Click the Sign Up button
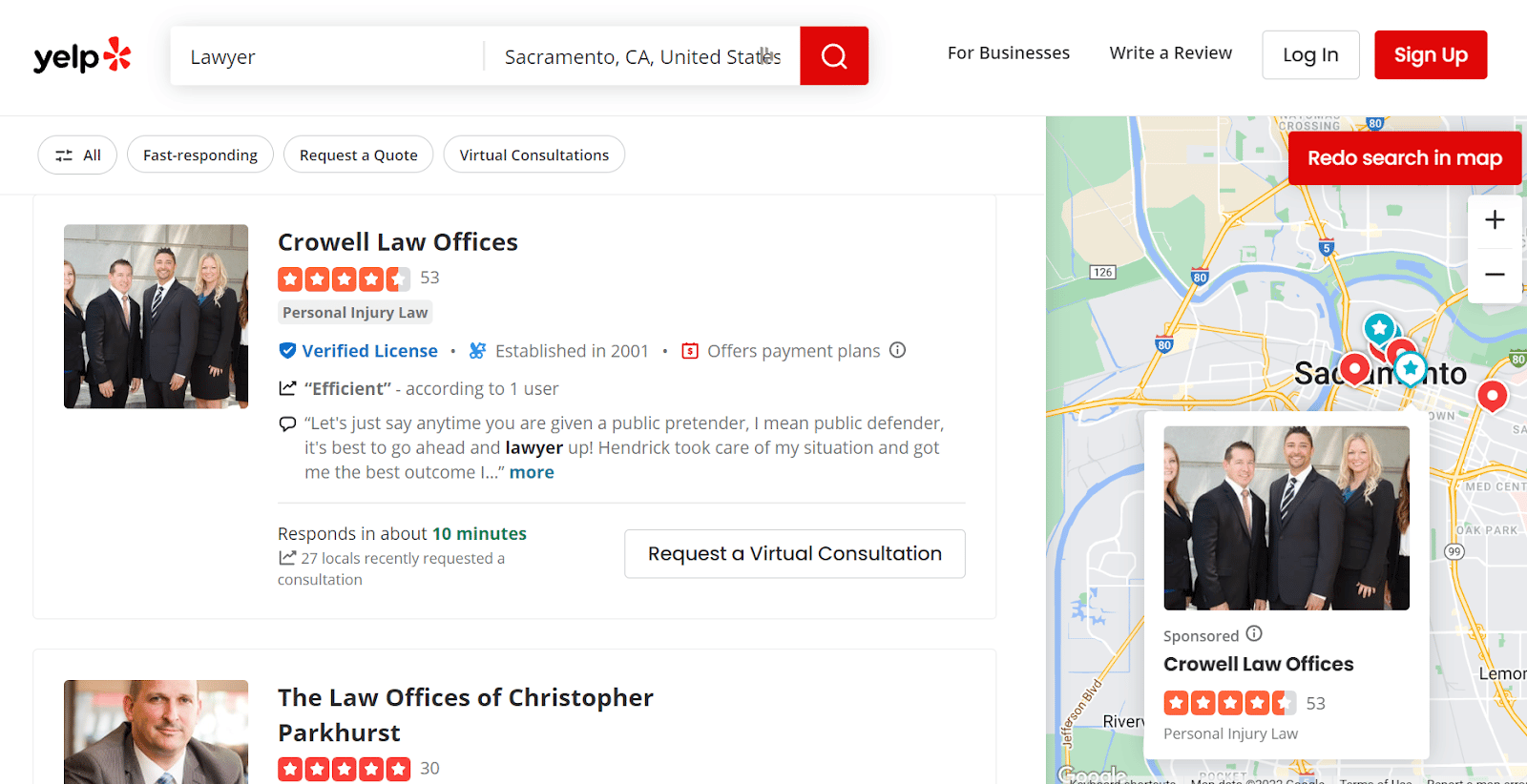The width and height of the screenshot is (1527, 784). [1431, 55]
